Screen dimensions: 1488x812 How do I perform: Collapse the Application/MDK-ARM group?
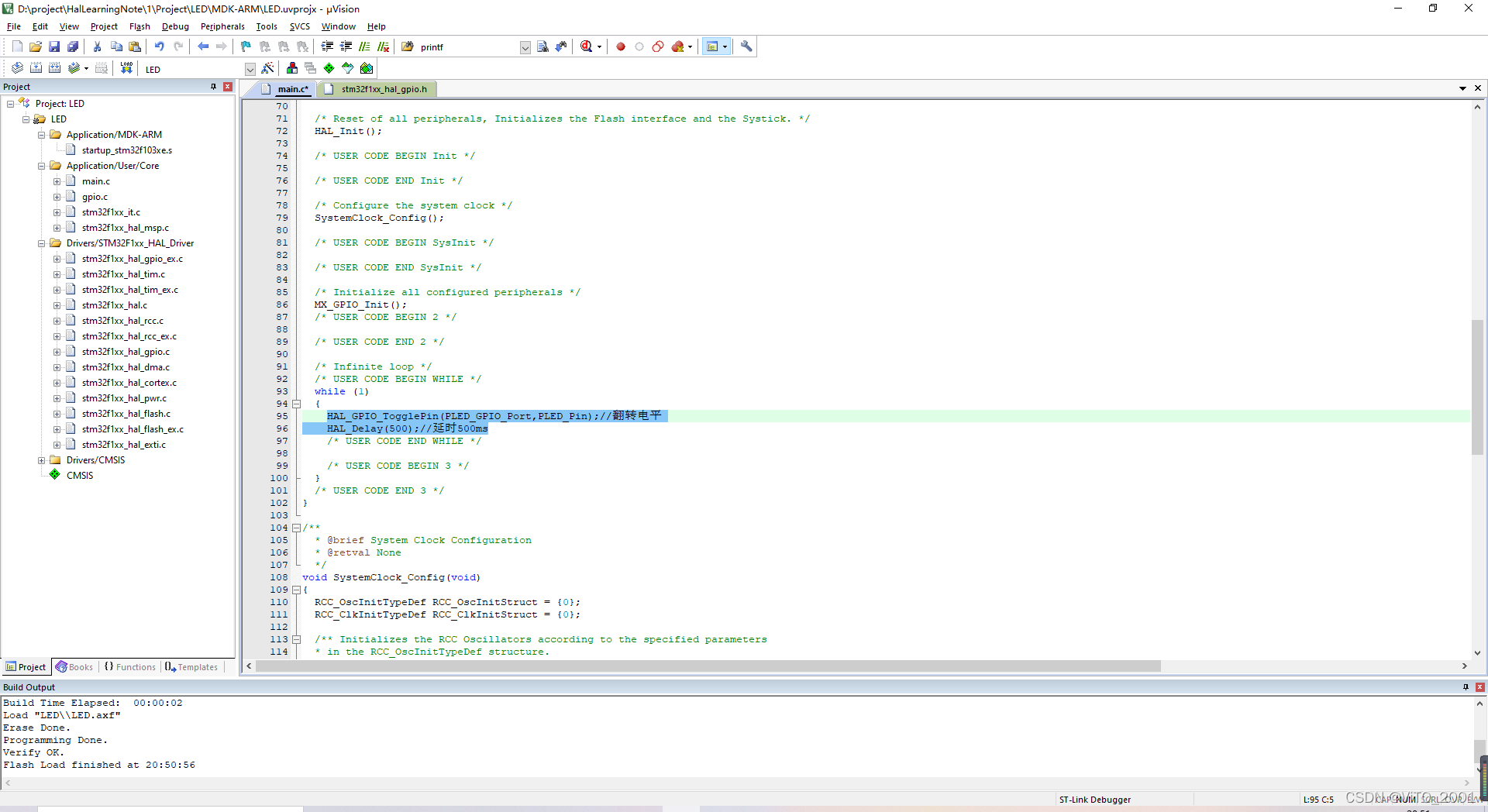42,135
